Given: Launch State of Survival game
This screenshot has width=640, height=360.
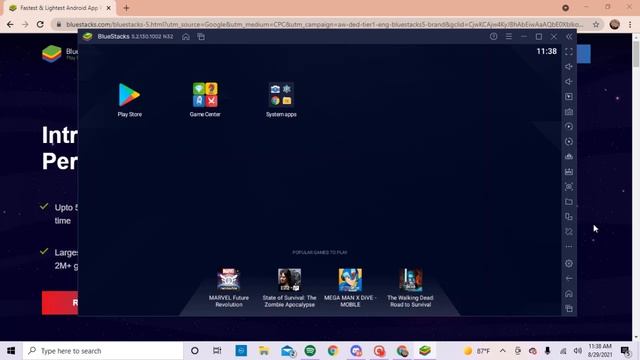Looking at the screenshot, I should pyautogui.click(x=289, y=288).
